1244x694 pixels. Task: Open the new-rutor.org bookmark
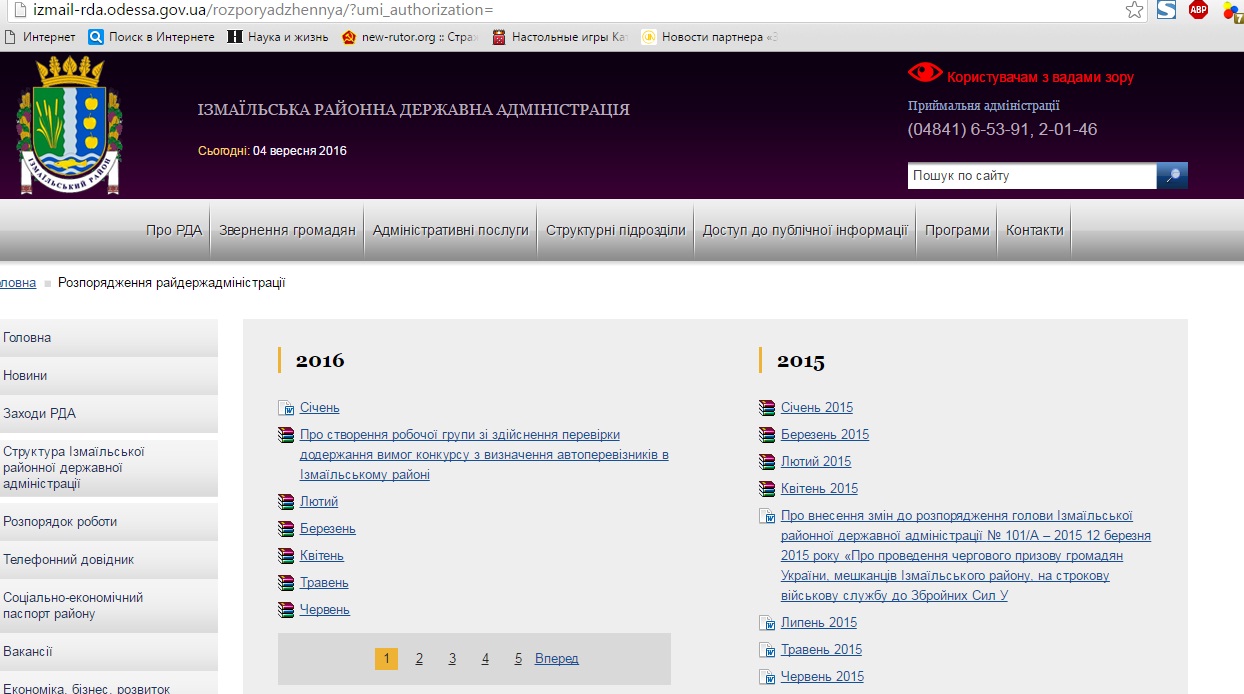(410, 37)
